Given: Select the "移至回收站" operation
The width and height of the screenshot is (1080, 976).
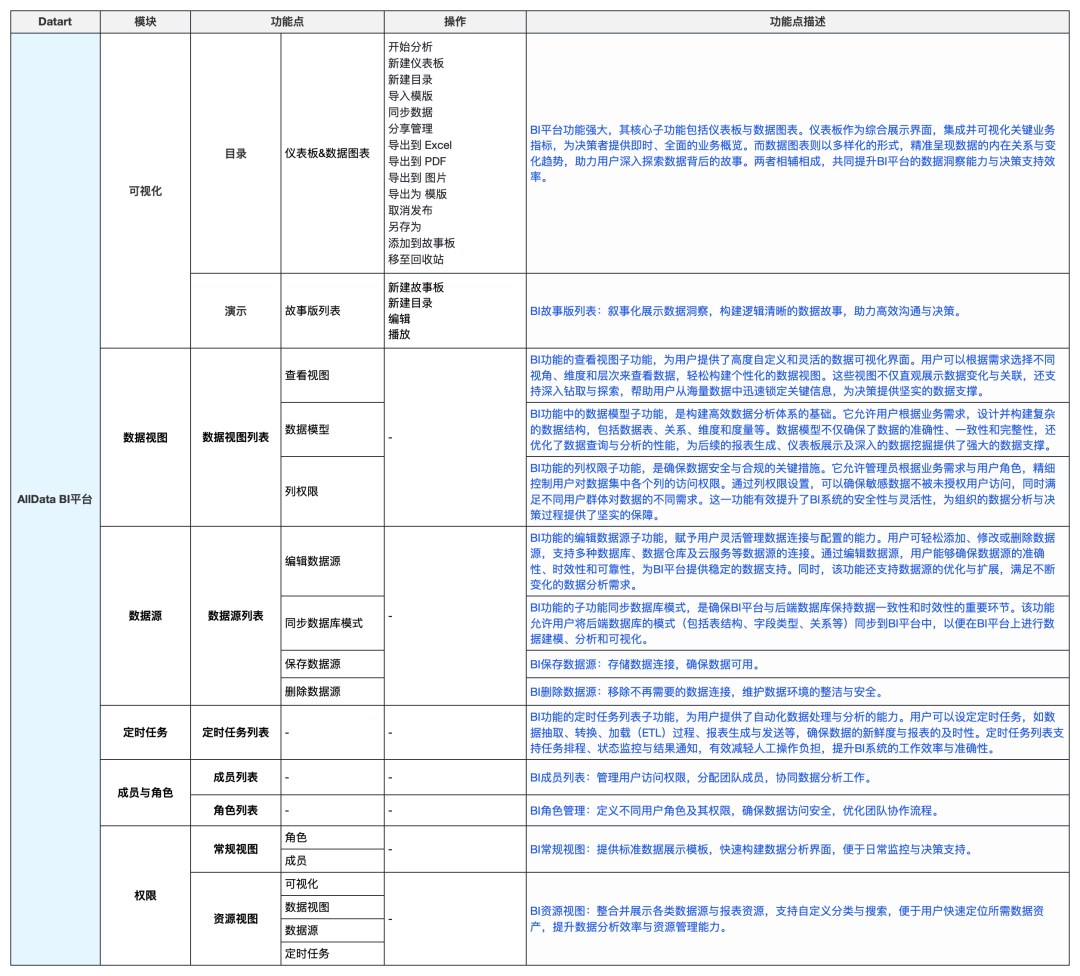Looking at the screenshot, I should [416, 259].
